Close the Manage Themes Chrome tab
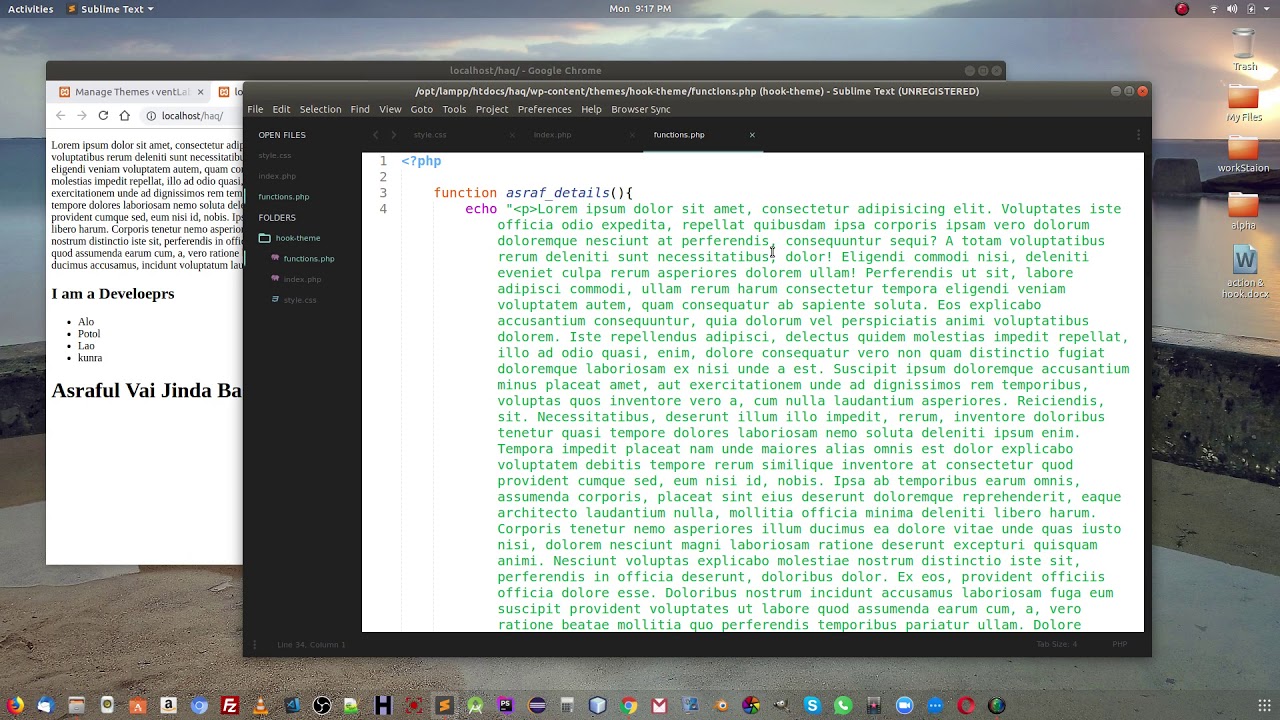The image size is (1280, 720). click(200, 92)
